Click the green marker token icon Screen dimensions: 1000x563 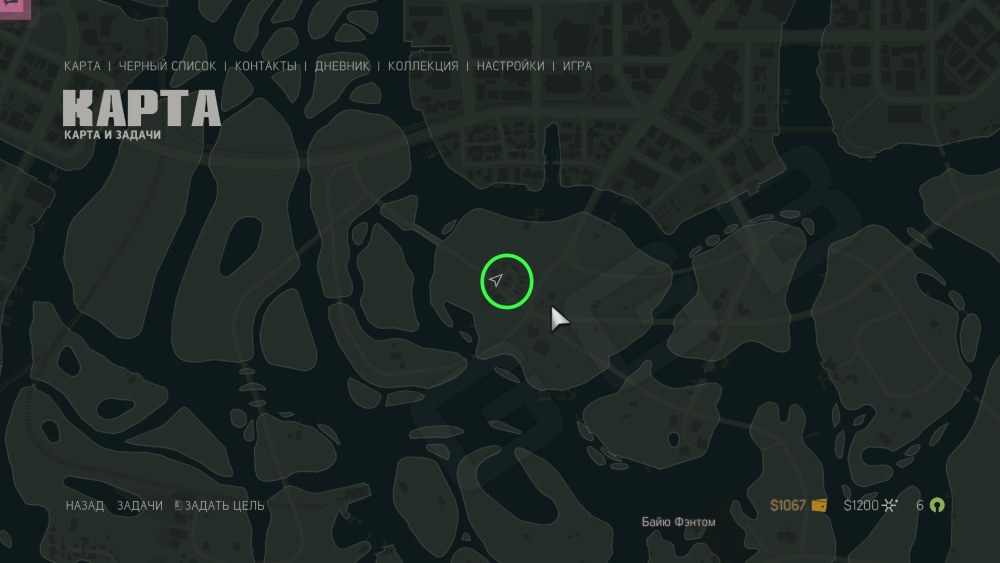point(937,506)
